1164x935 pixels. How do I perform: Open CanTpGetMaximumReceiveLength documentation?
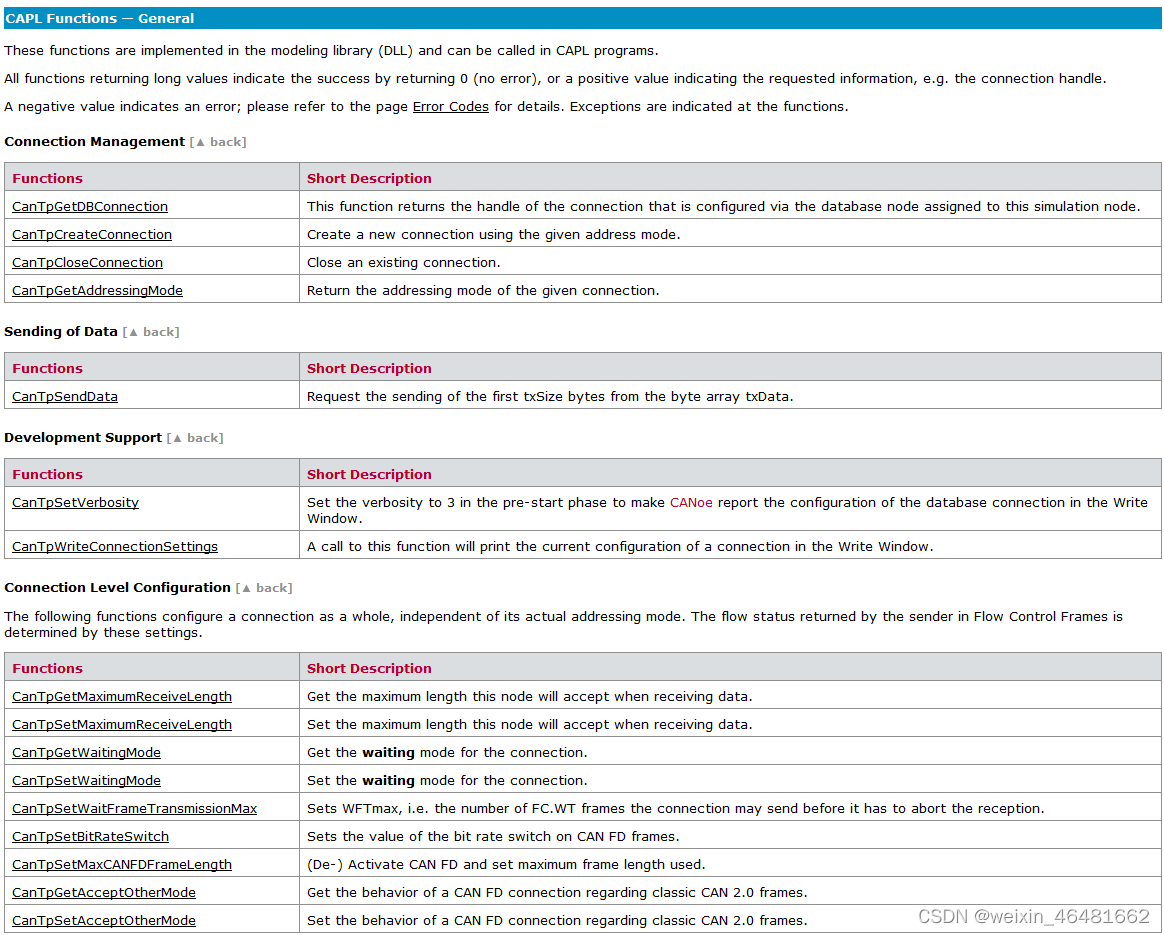[121, 696]
